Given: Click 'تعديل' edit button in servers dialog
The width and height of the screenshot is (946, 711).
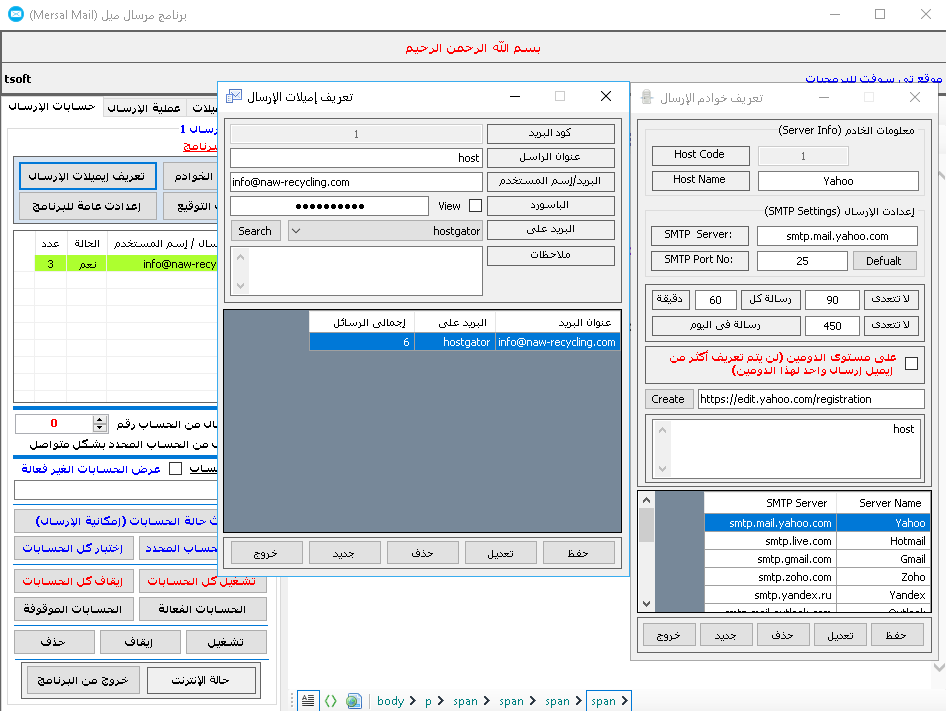Looking at the screenshot, I should 840,635.
